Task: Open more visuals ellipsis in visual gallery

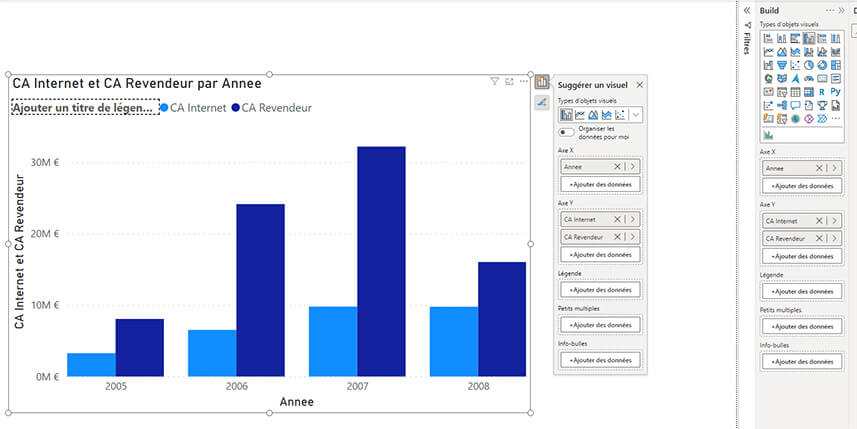Action: click(x=836, y=119)
